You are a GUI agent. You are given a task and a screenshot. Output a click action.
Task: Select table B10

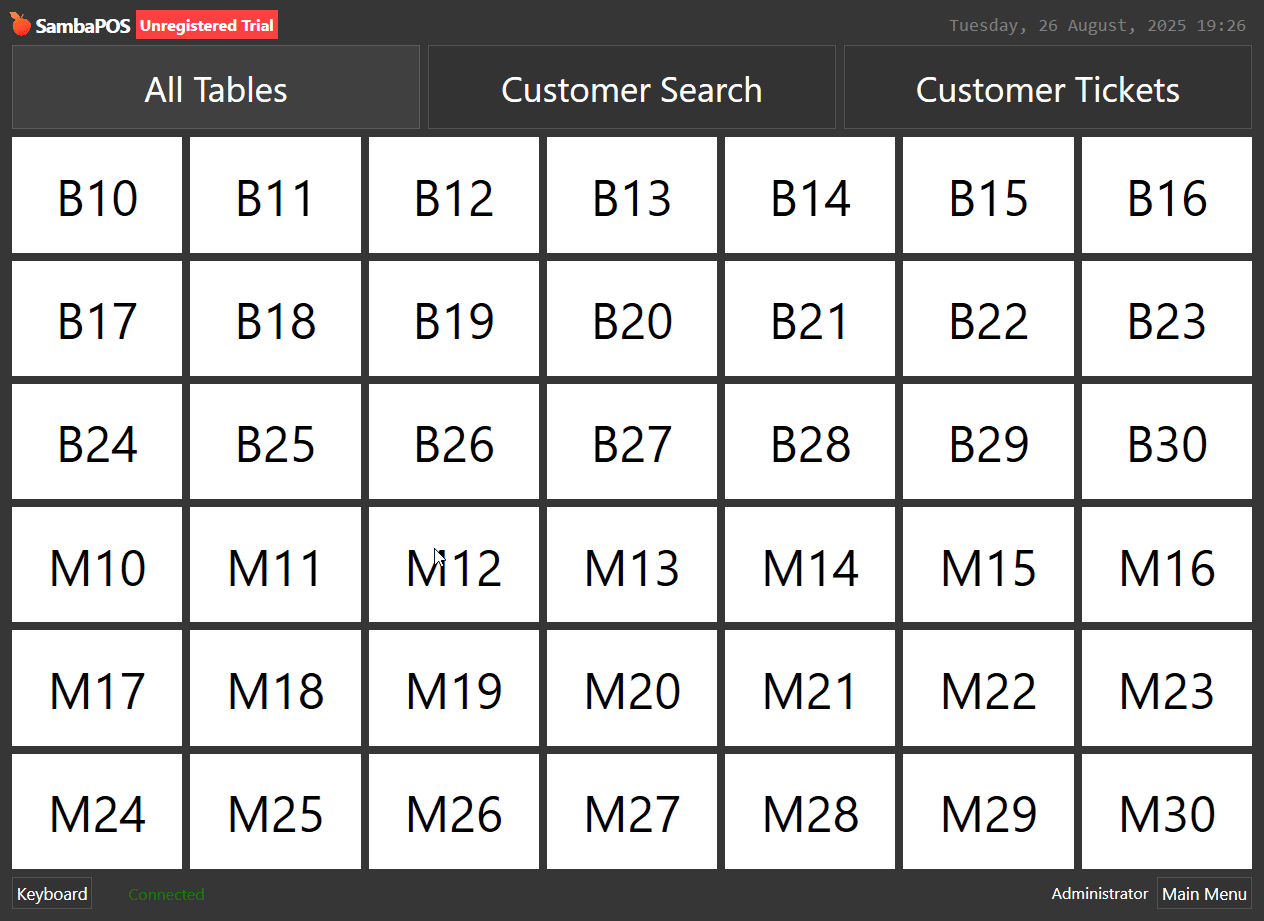click(97, 196)
